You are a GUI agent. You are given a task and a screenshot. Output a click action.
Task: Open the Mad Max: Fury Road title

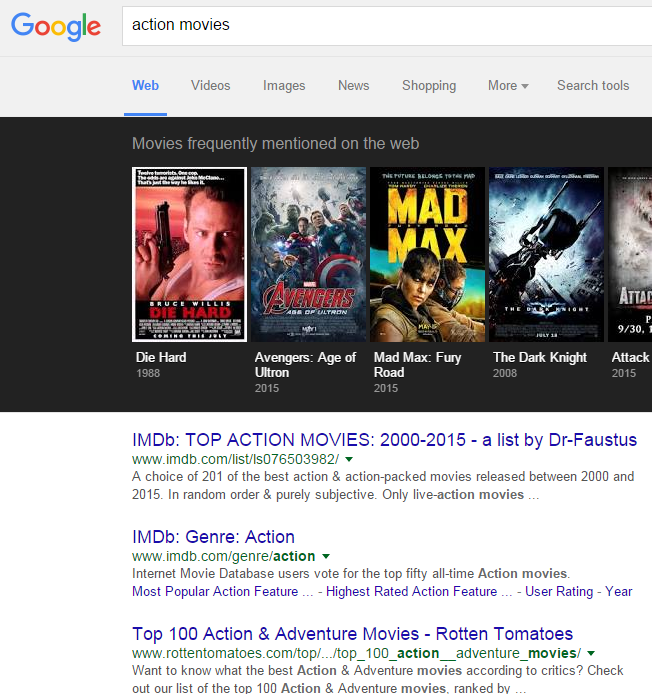click(417, 365)
